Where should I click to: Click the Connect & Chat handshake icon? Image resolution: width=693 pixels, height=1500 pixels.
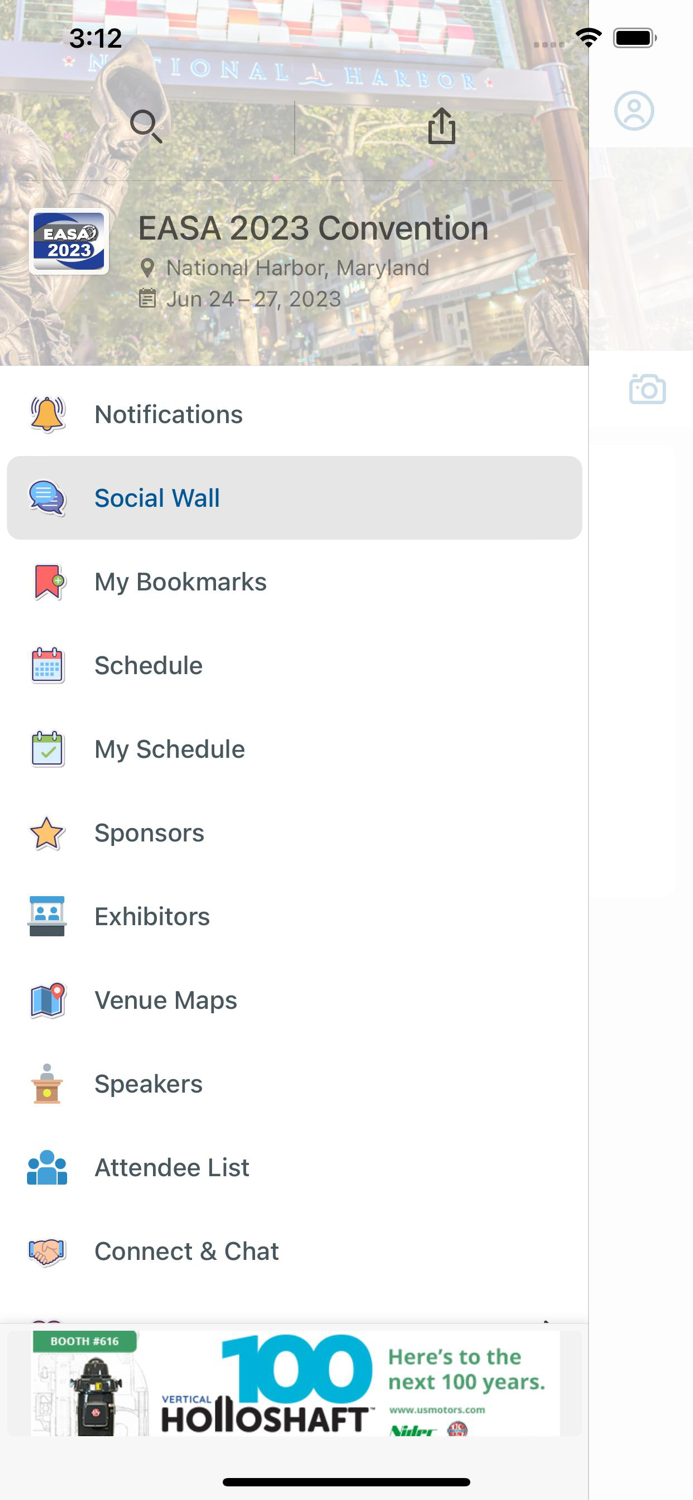coord(46,1251)
